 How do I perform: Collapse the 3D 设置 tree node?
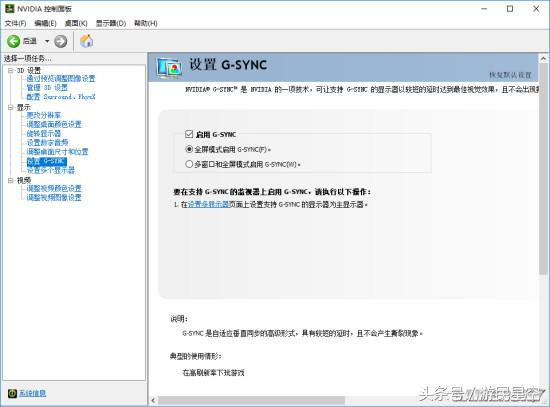tap(11, 71)
